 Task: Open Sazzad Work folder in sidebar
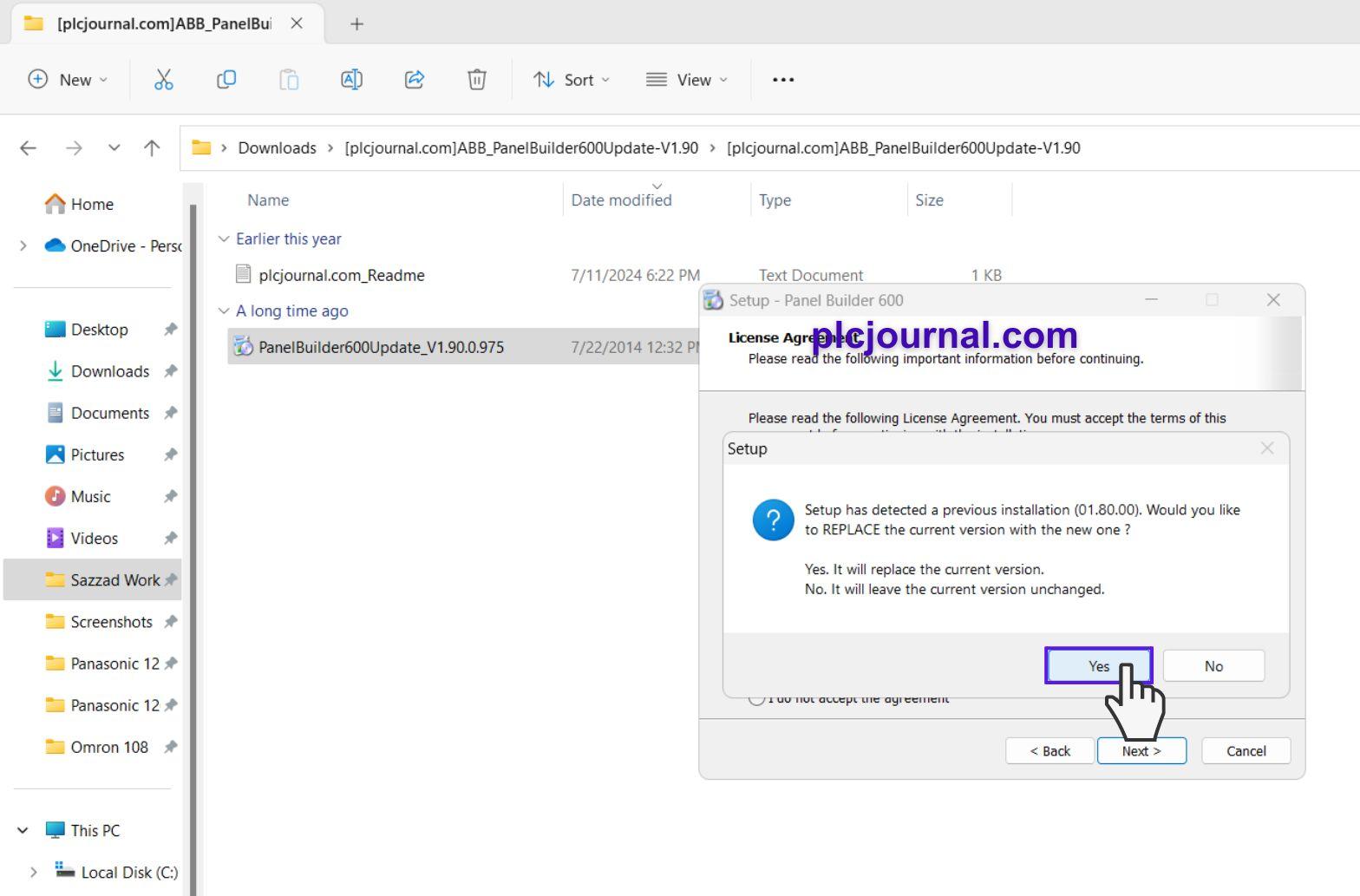coord(92,579)
